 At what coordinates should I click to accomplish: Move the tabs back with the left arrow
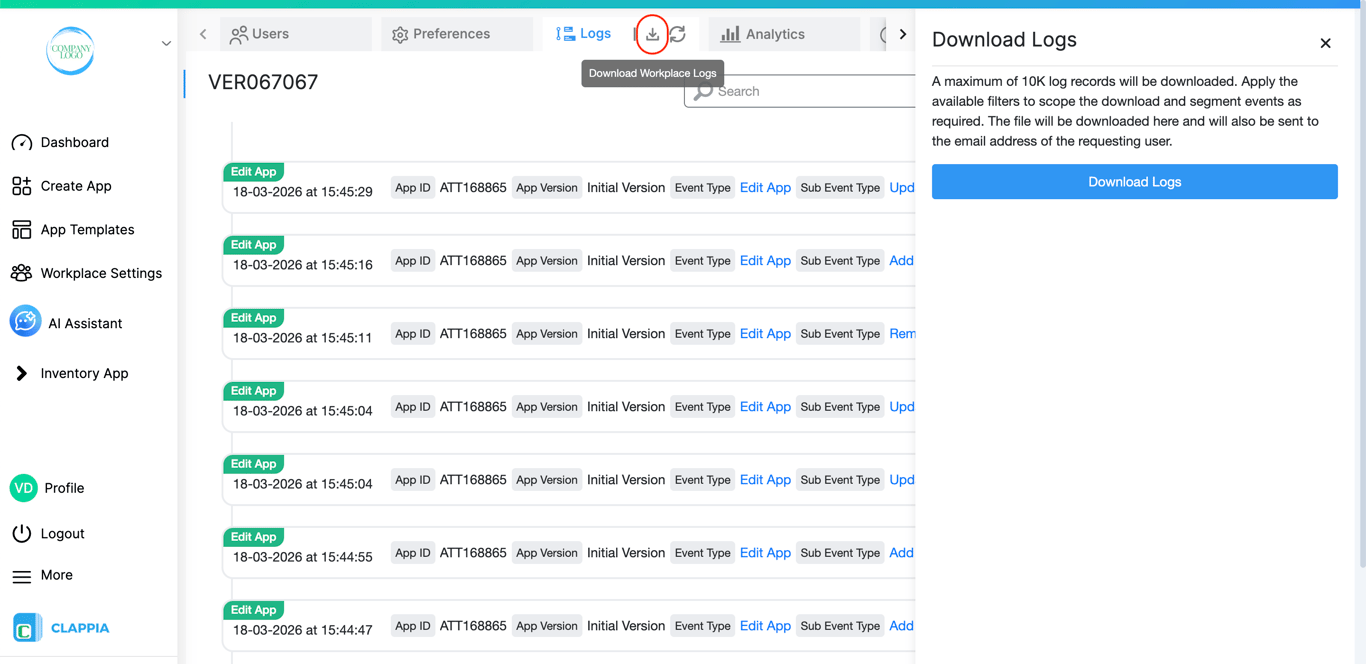(x=203, y=34)
